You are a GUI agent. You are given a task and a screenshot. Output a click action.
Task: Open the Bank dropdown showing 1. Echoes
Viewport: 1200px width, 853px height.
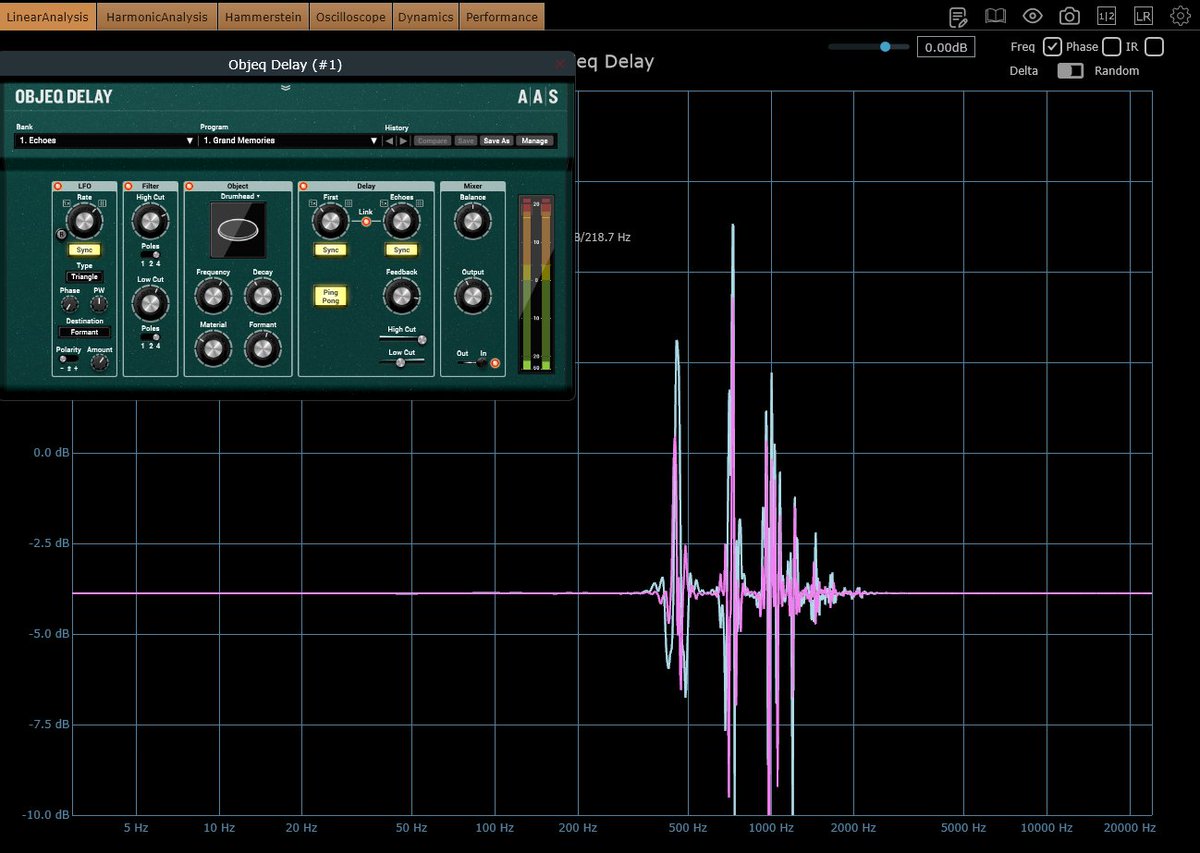tap(105, 141)
